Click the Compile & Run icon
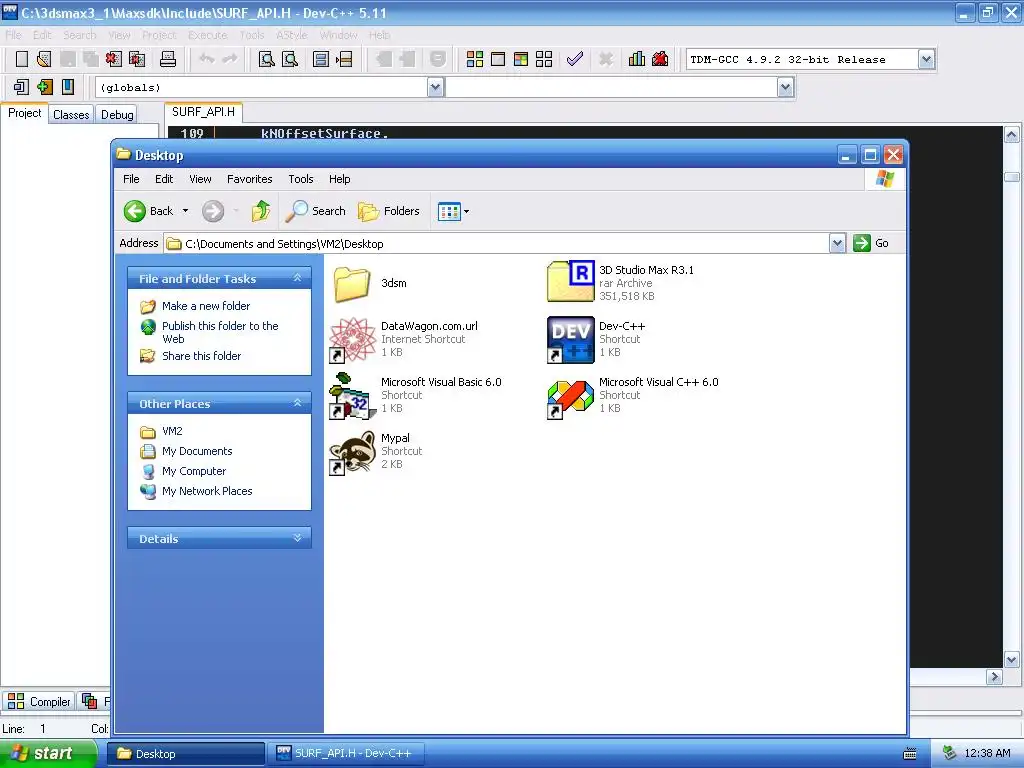1024x768 pixels. click(520, 59)
